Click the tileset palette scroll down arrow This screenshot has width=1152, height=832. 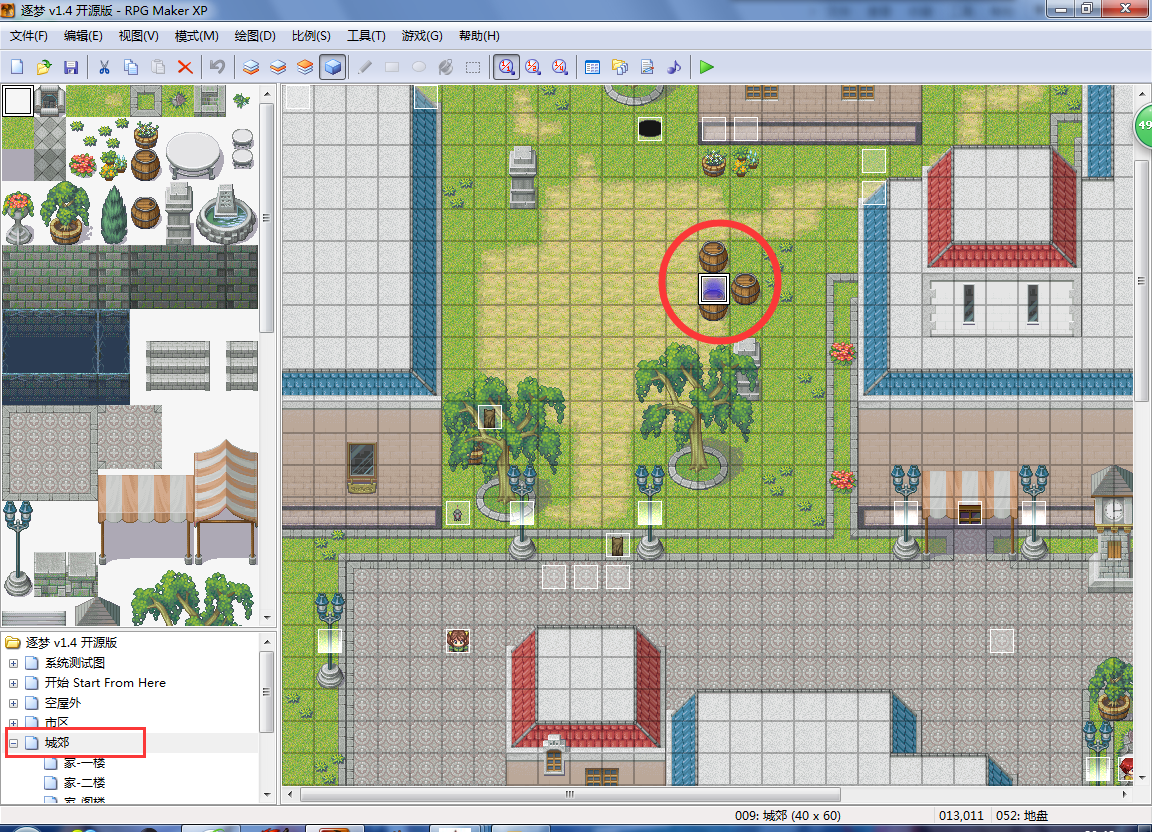[267, 618]
